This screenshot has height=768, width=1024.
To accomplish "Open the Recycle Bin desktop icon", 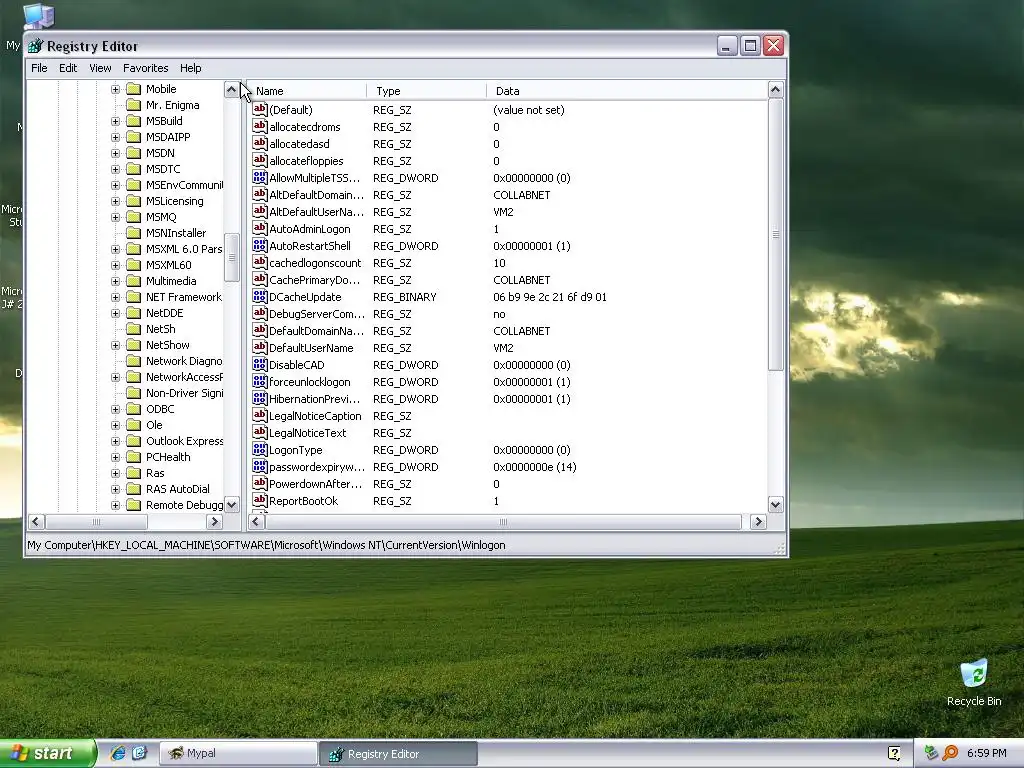I will coord(974,674).
